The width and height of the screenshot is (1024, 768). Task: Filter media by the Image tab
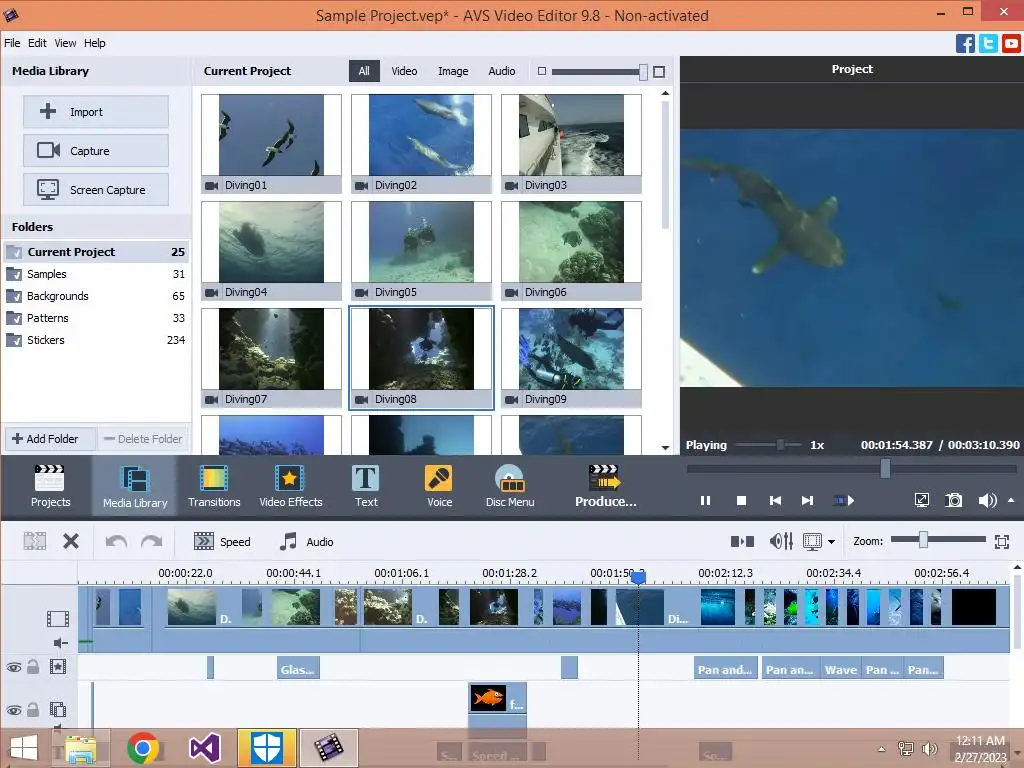453,71
